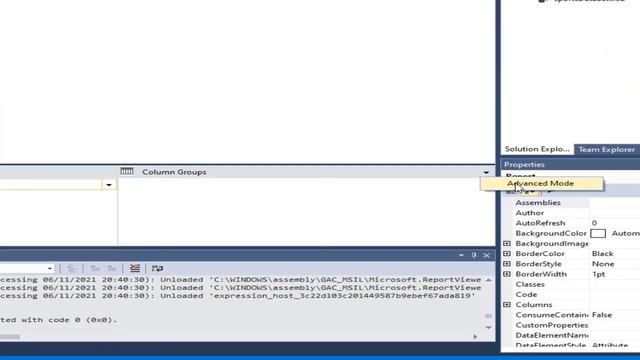The width and height of the screenshot is (640, 360).
Task: Expand the BackgroundImage property
Action: (507, 243)
